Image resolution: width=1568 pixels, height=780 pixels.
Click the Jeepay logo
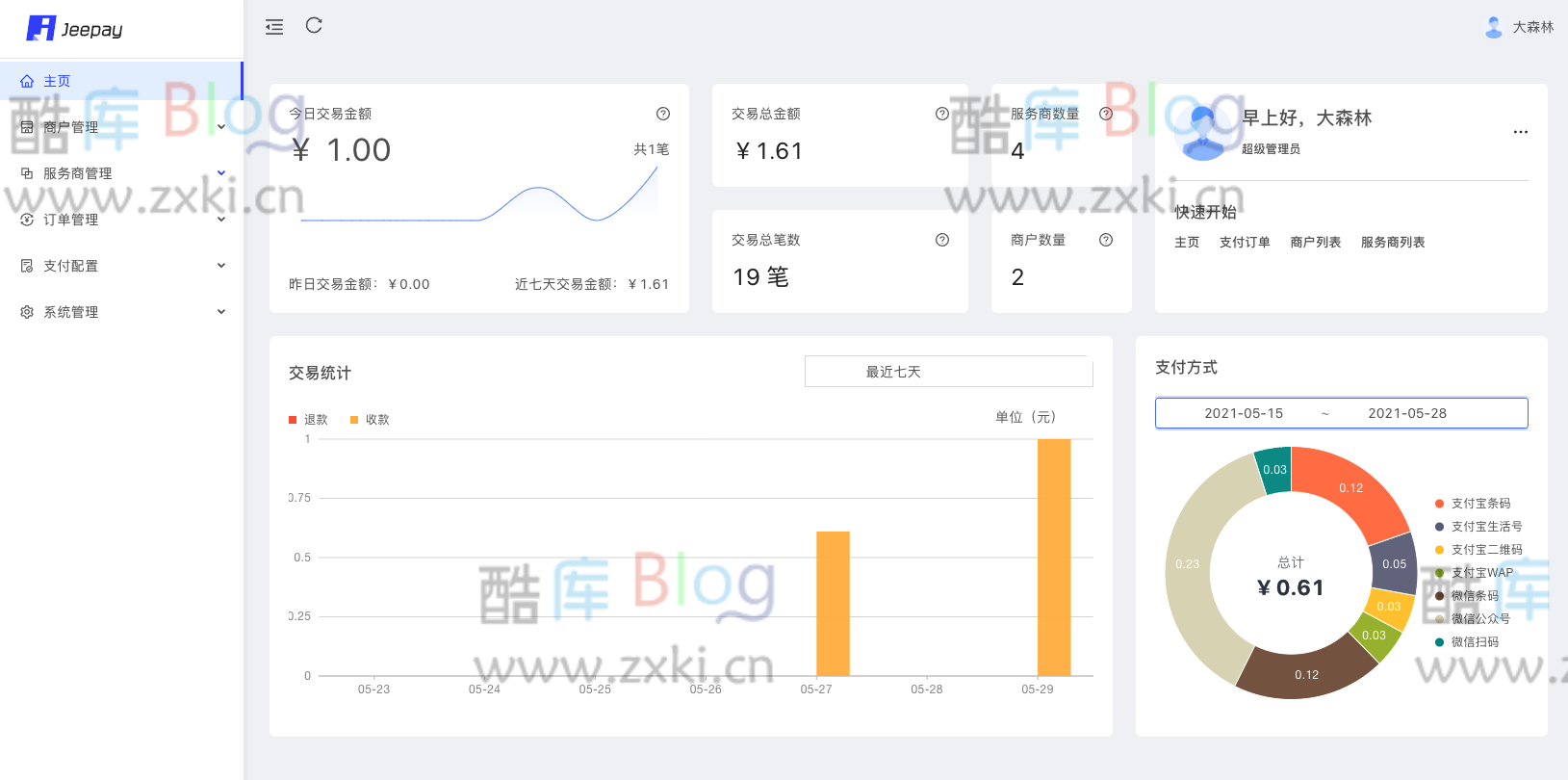click(74, 29)
